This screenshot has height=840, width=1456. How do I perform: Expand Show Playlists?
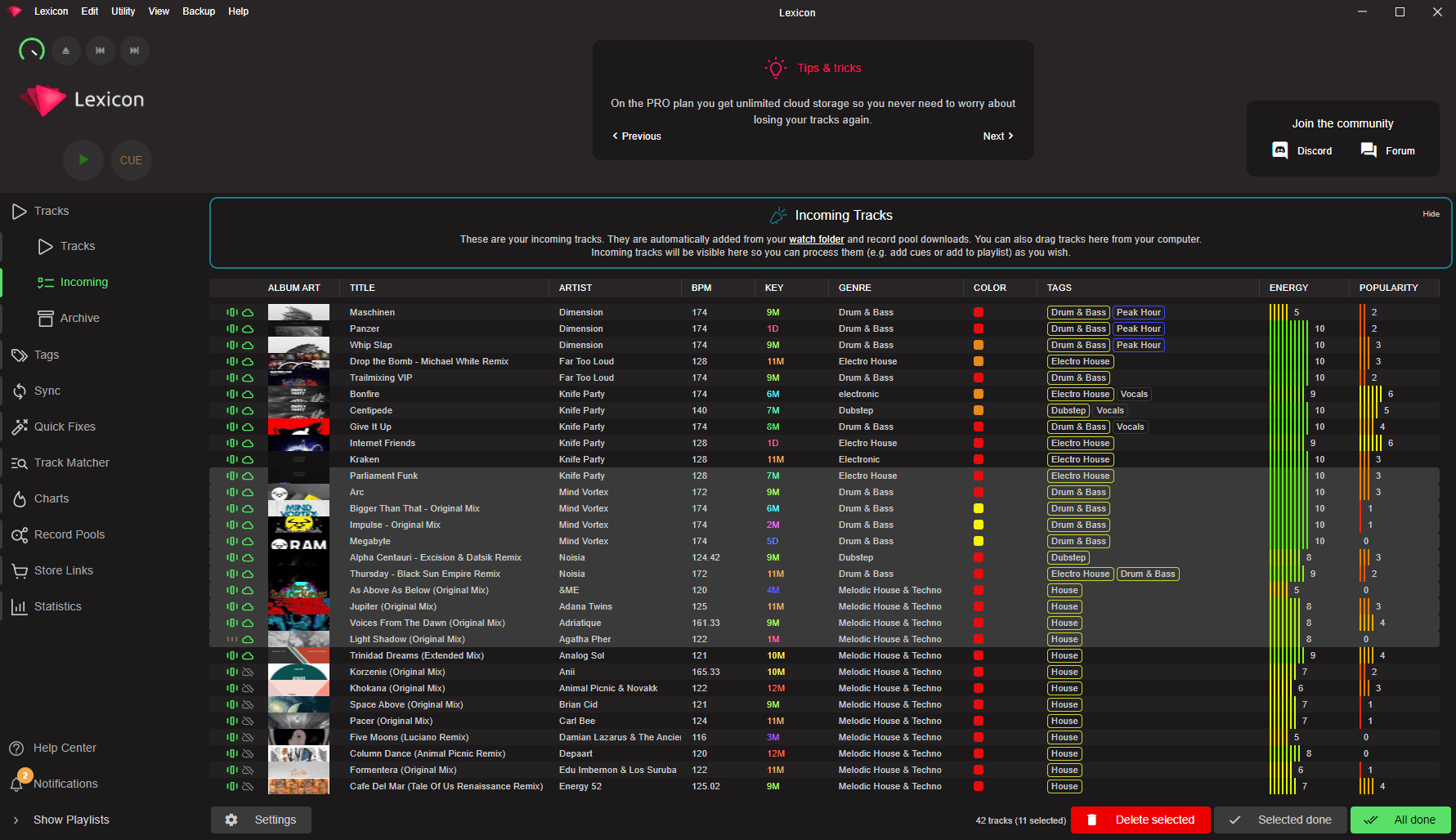[x=60, y=820]
